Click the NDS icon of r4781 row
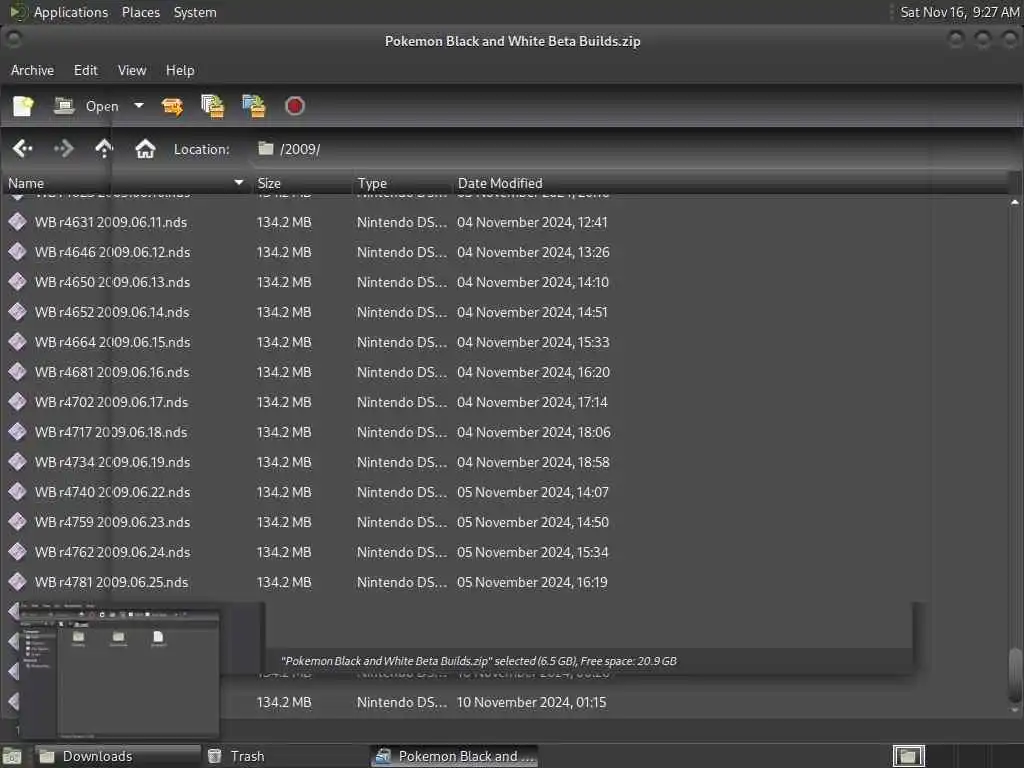The image size is (1024, 768). [x=18, y=582]
